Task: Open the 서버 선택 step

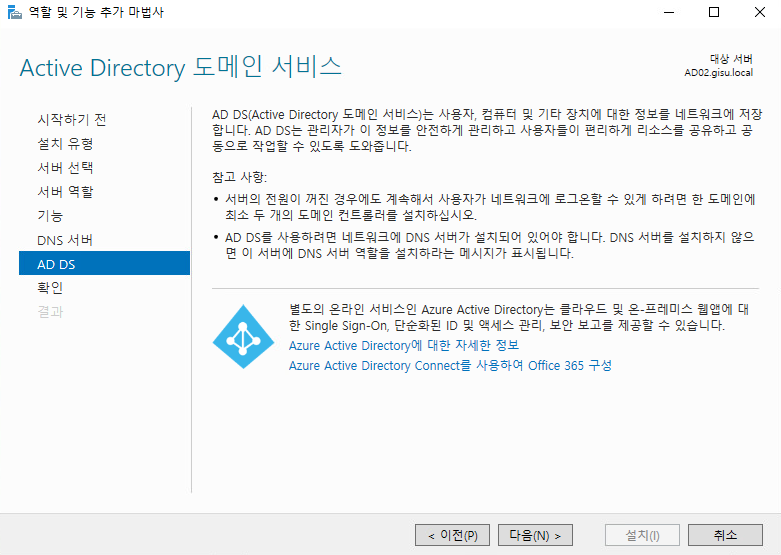Action: pyautogui.click(x=65, y=167)
